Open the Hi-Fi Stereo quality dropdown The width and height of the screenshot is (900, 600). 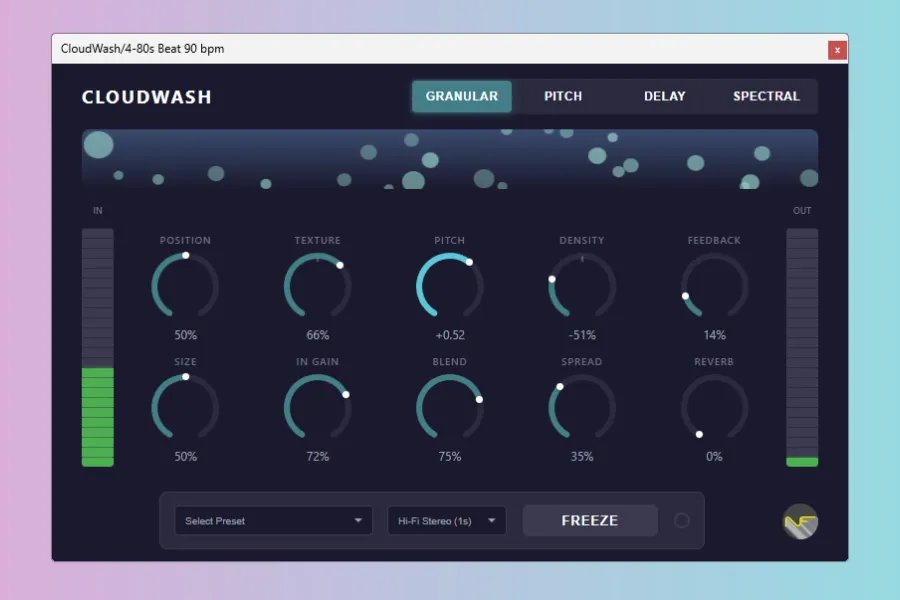446,520
